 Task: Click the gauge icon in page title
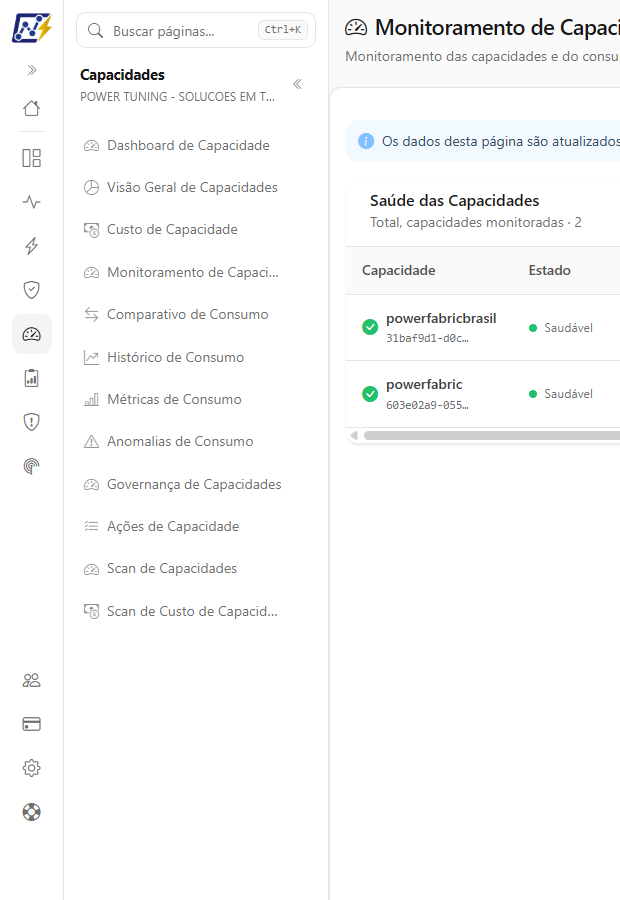[356, 27]
